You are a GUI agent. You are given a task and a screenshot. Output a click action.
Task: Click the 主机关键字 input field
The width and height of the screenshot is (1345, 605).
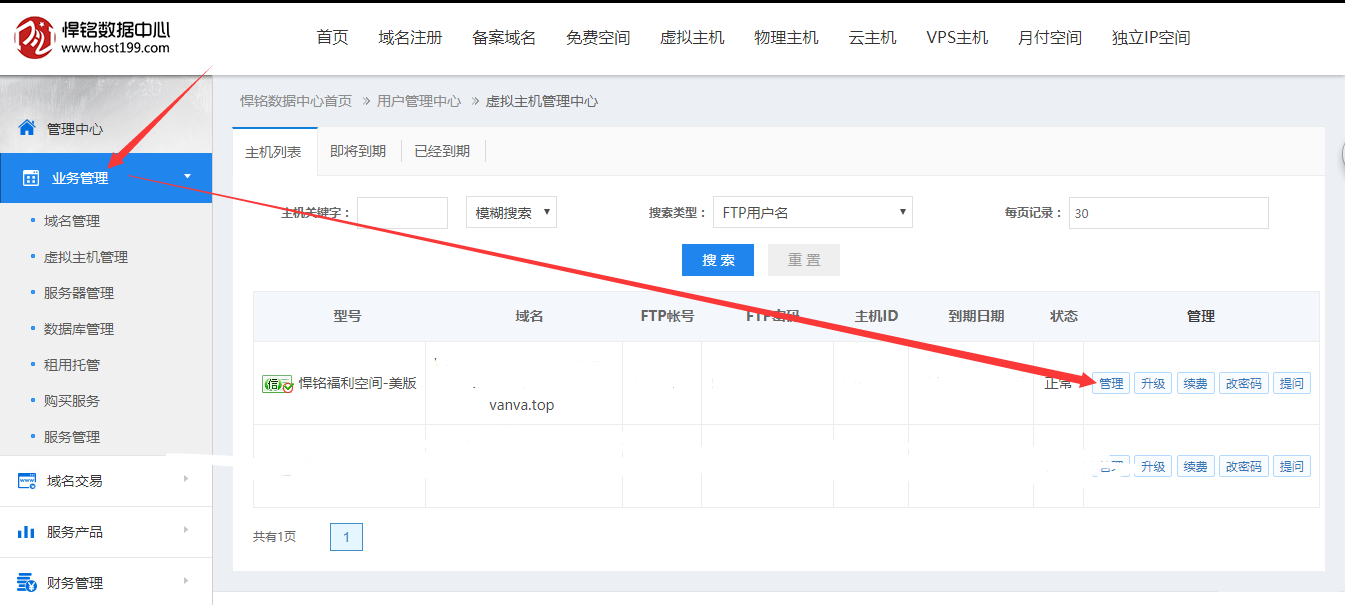[402, 213]
